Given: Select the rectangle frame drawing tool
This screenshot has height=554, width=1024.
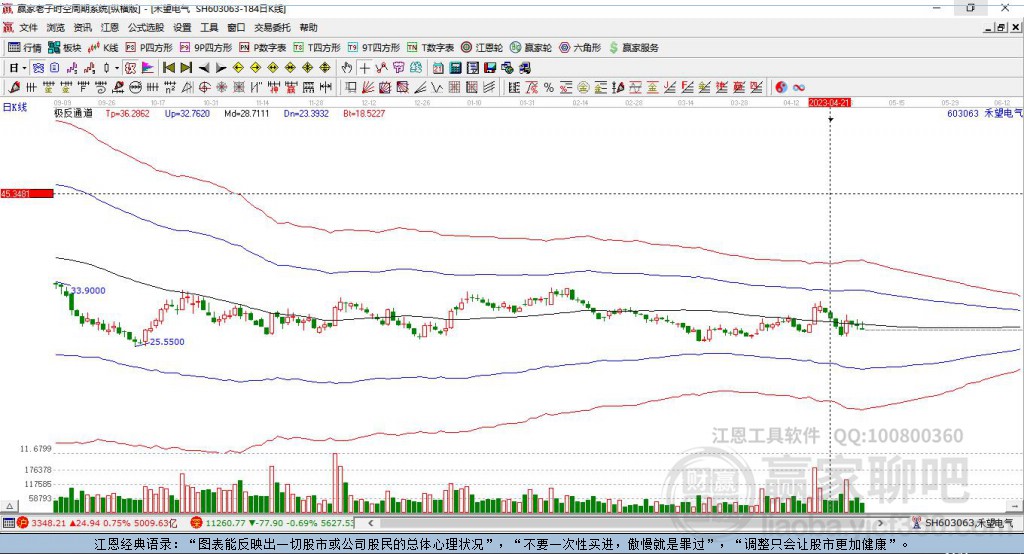Looking at the screenshot, I should click(350, 87).
